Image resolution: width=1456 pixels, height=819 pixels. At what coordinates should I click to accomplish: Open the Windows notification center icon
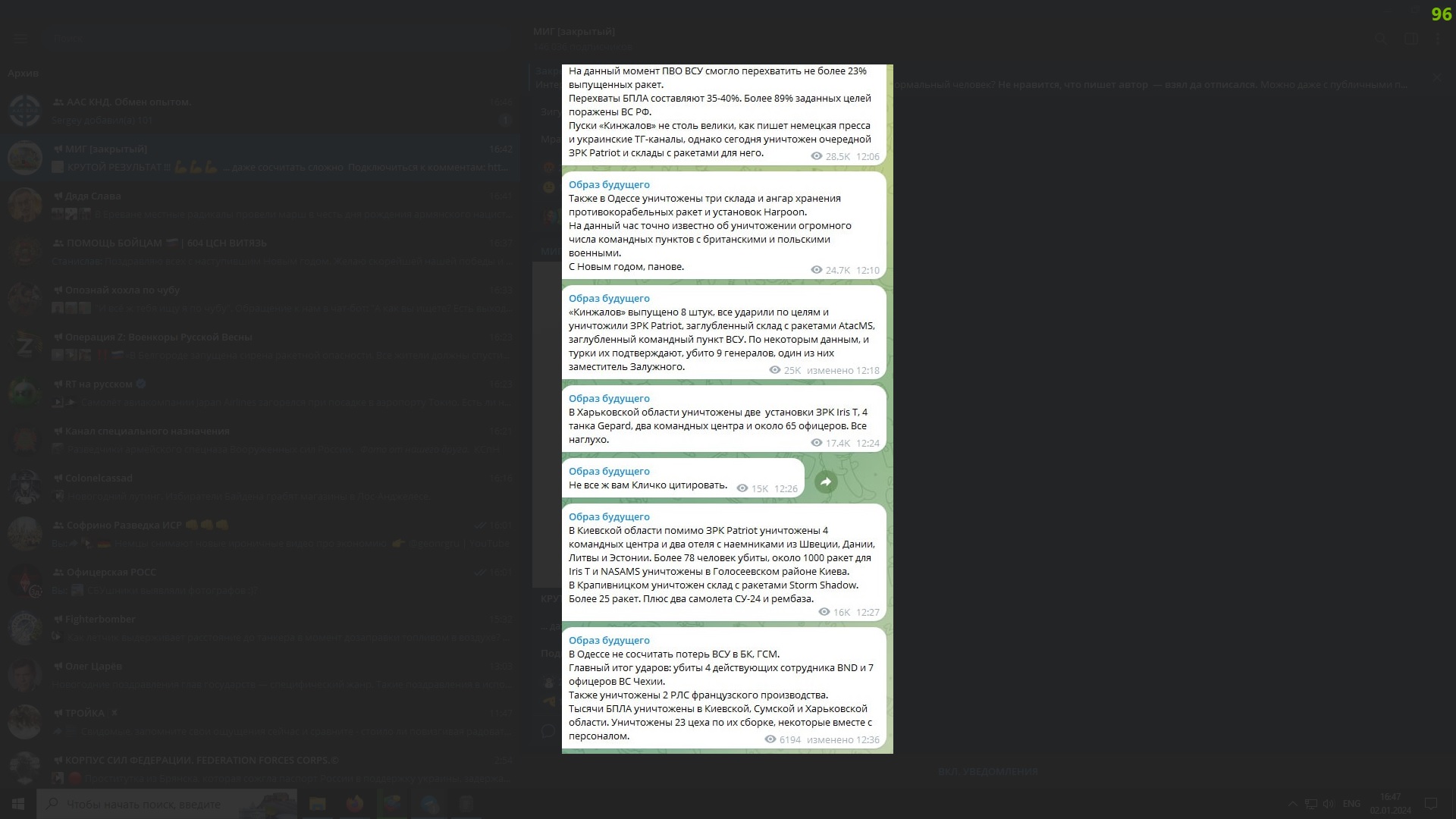coord(1431,804)
